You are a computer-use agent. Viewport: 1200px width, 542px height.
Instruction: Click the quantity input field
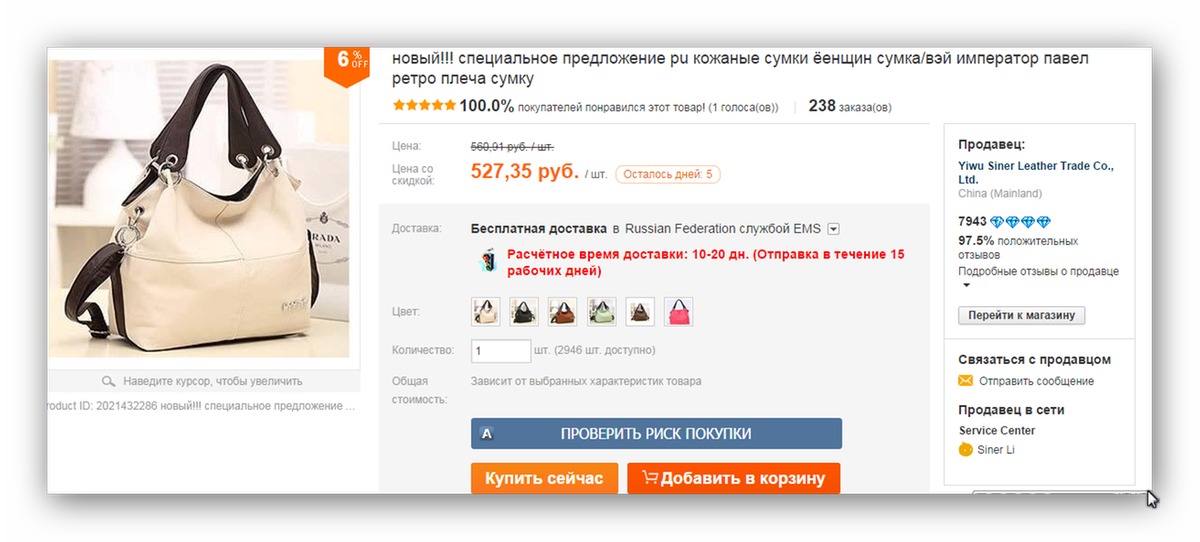coord(501,351)
